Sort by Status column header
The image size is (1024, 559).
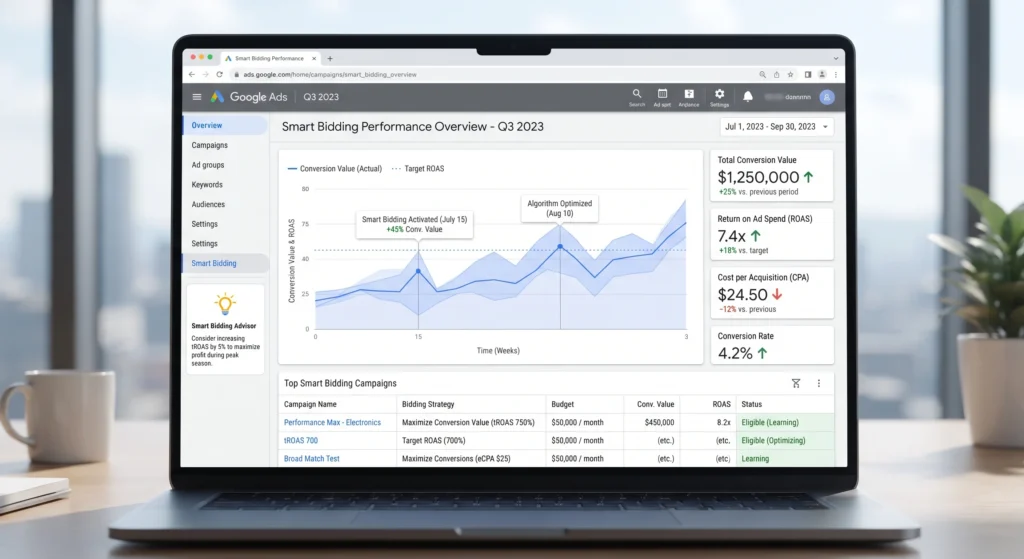[752, 404]
